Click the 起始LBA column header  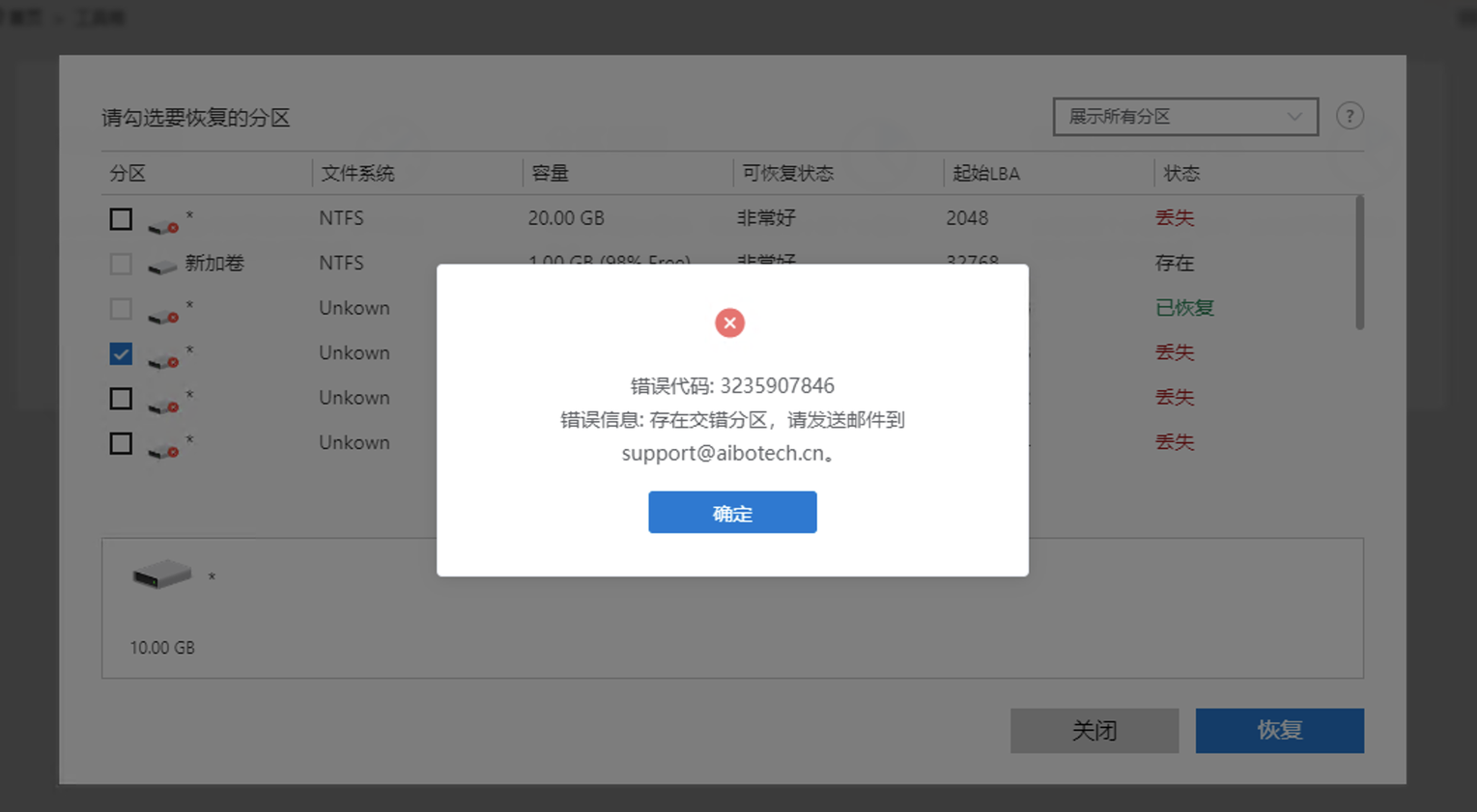986,174
